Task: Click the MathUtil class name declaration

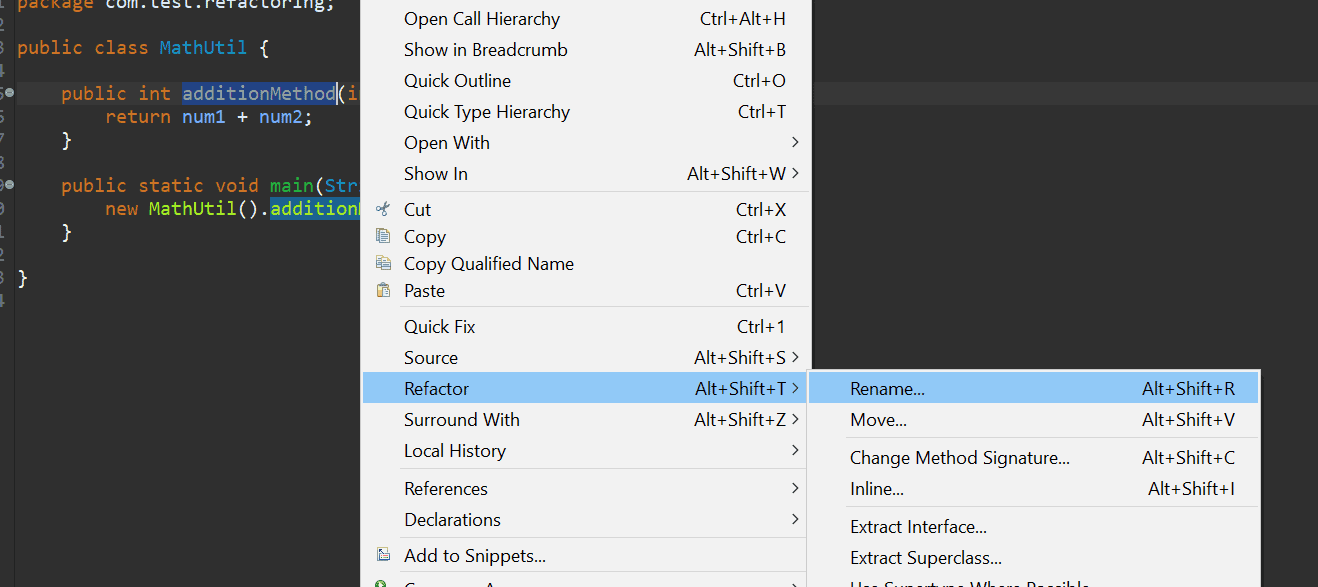Action: click(204, 48)
